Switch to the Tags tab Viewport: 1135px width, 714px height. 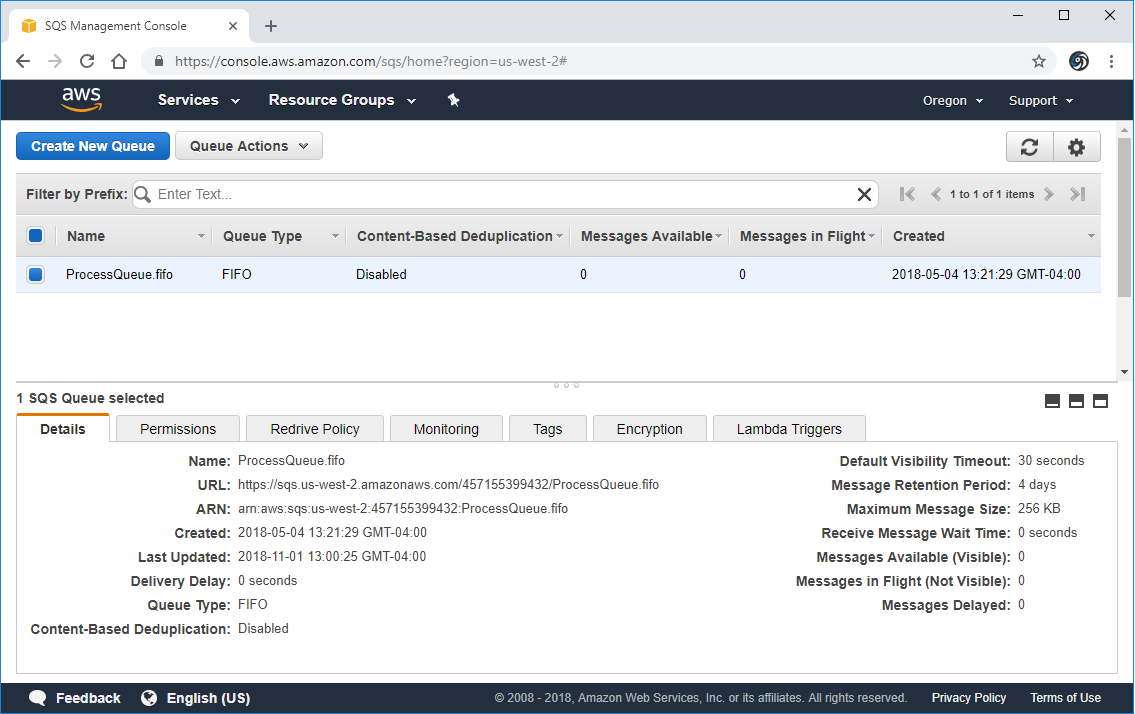click(548, 429)
